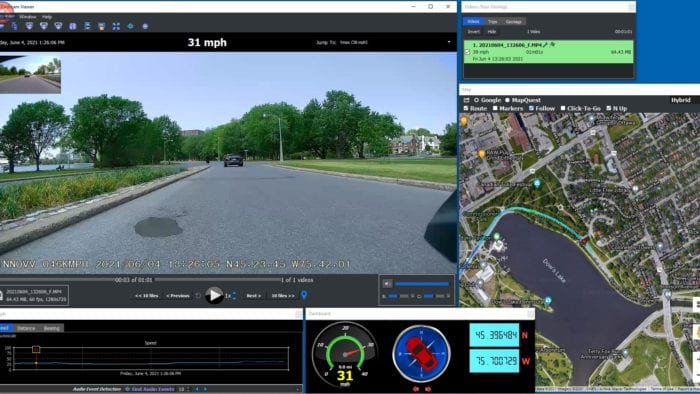Enable the Markers checkbox
Screen dimensions: 700x394
(x=495, y=108)
